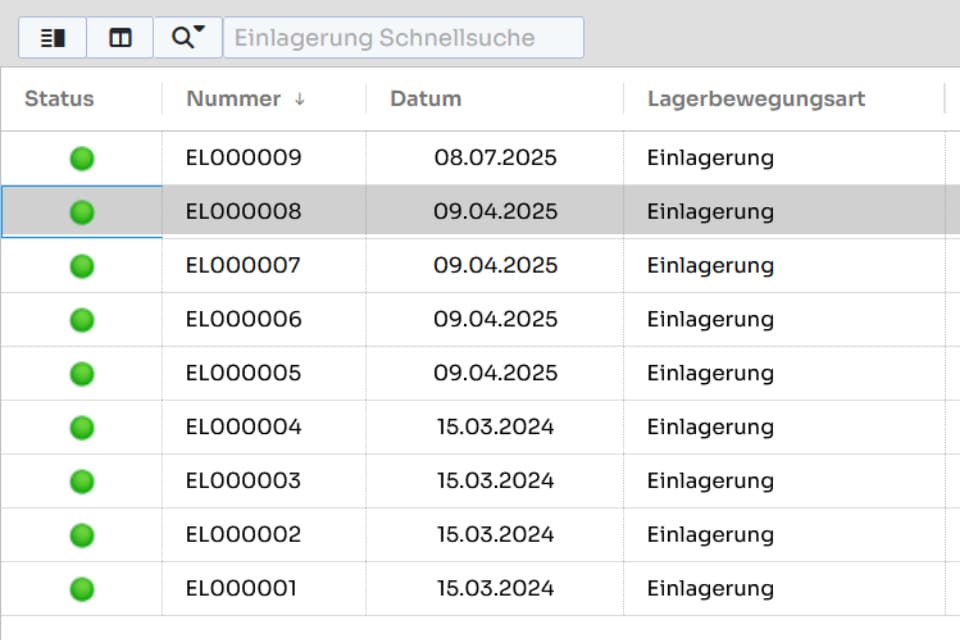Select the EL000007 row number cell
This screenshot has height=640, width=960.
point(243,266)
